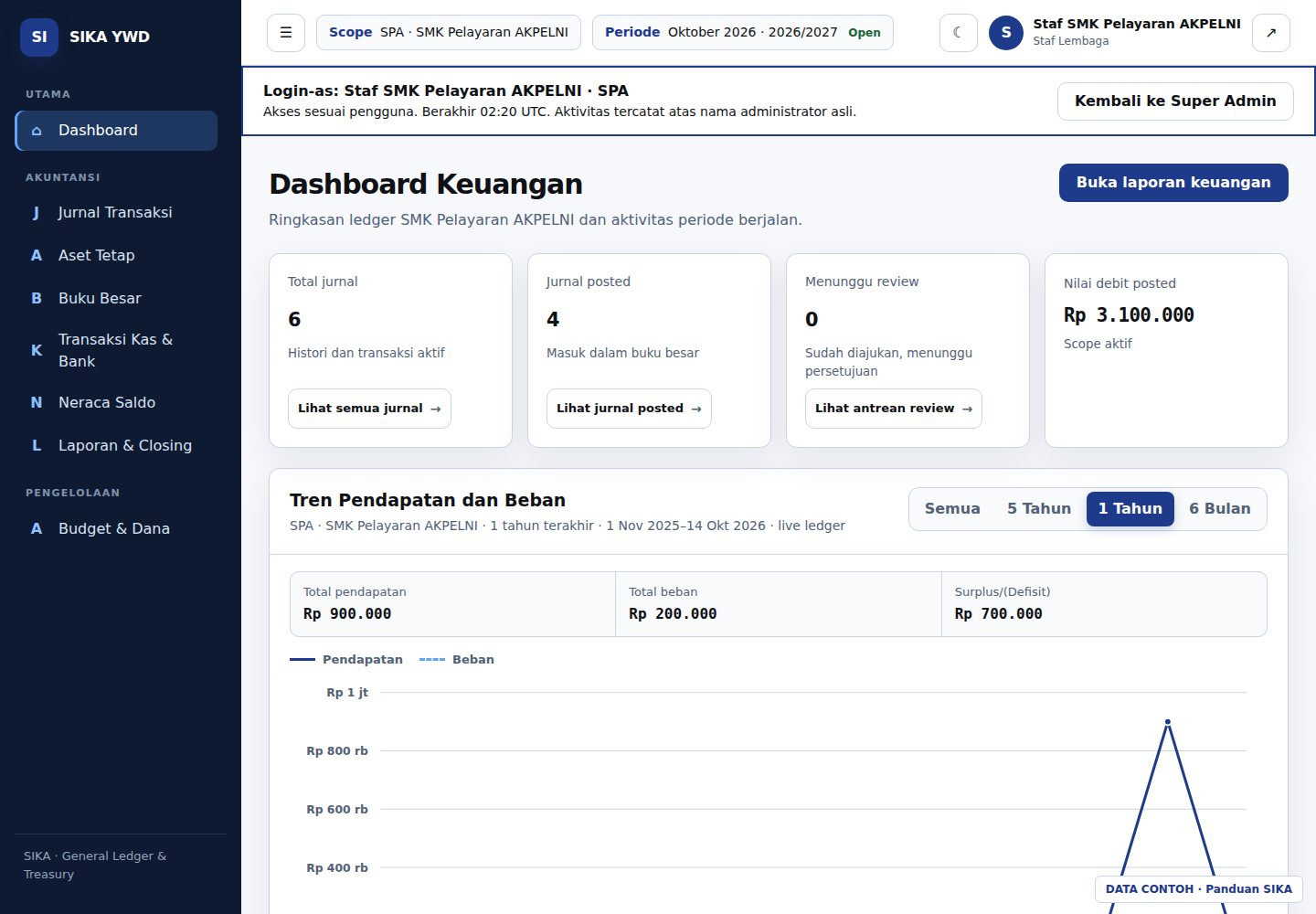Select the 6 Bulan range tab

tap(1220, 509)
